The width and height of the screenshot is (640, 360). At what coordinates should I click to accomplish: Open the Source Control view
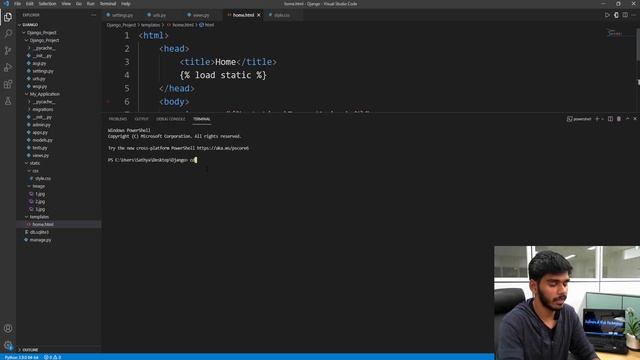(x=8, y=51)
